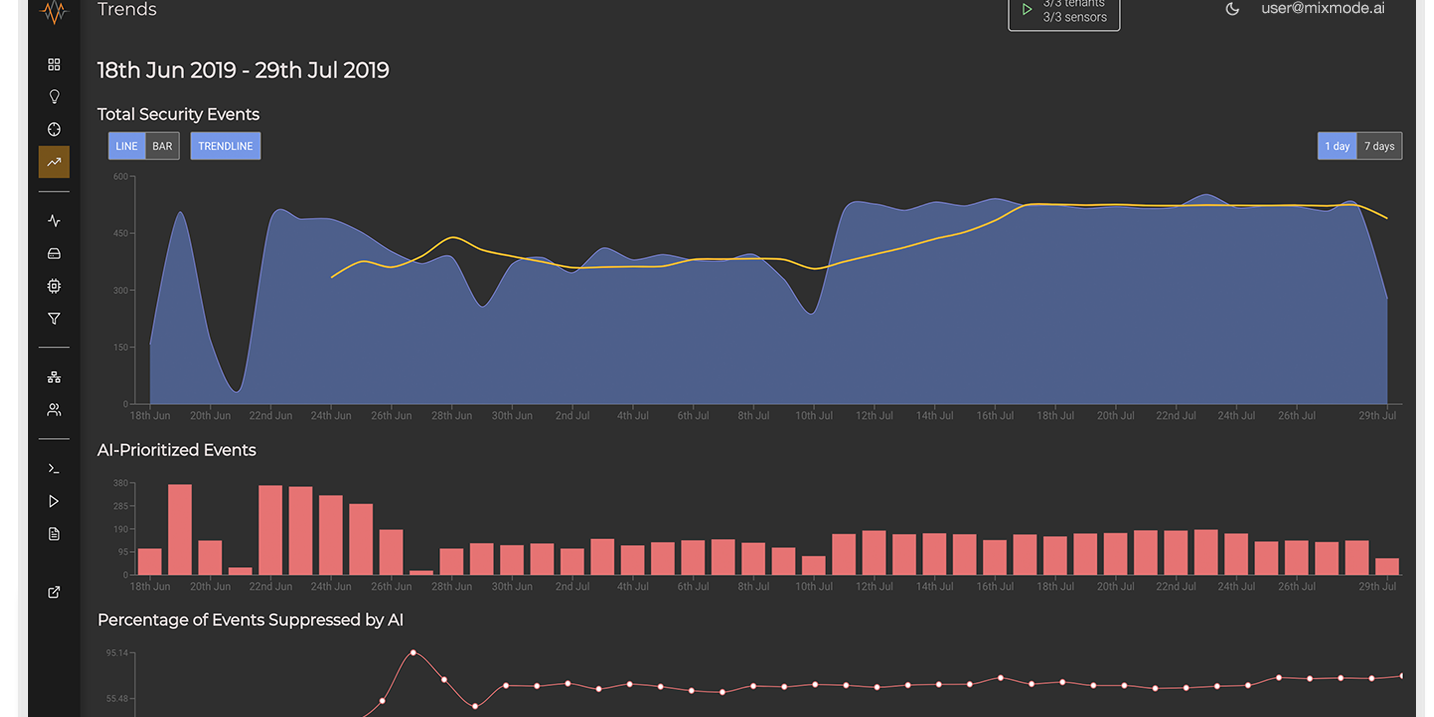Click the 29th Jul axis label on area chart
The height and width of the screenshot is (717, 1434).
[1376, 416]
